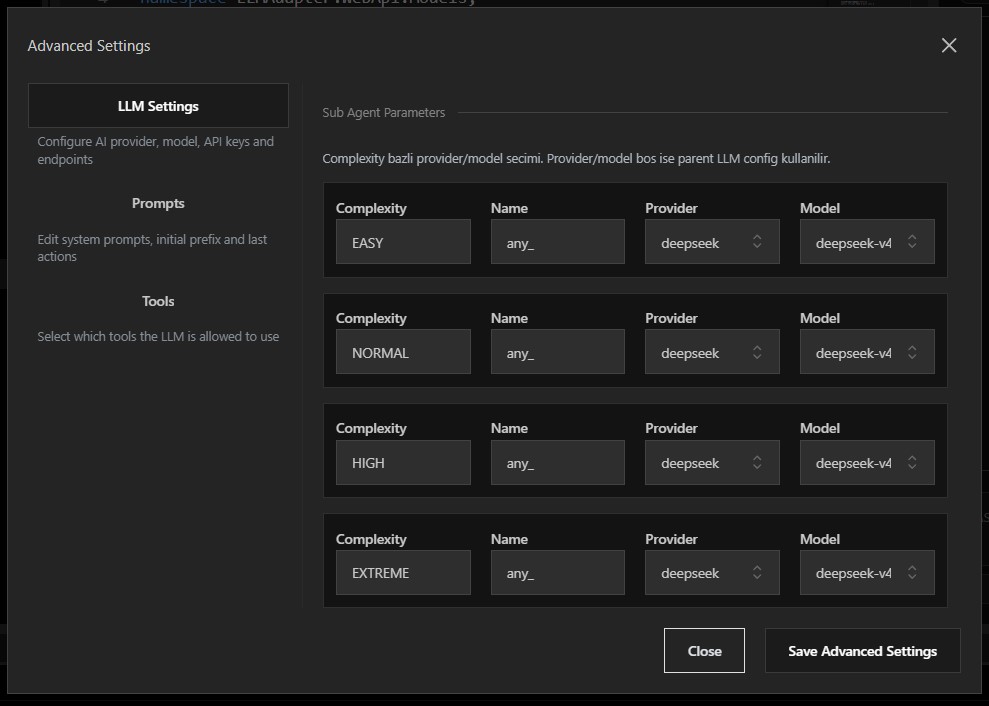This screenshot has width=989, height=706.
Task: Open the Model dropdown in the HIGH row
Action: coord(867,462)
